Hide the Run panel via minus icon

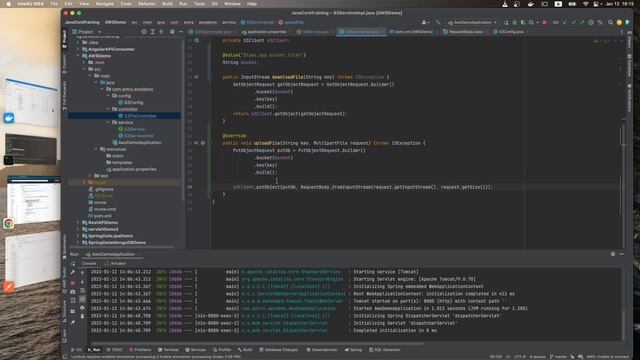click(x=621, y=254)
